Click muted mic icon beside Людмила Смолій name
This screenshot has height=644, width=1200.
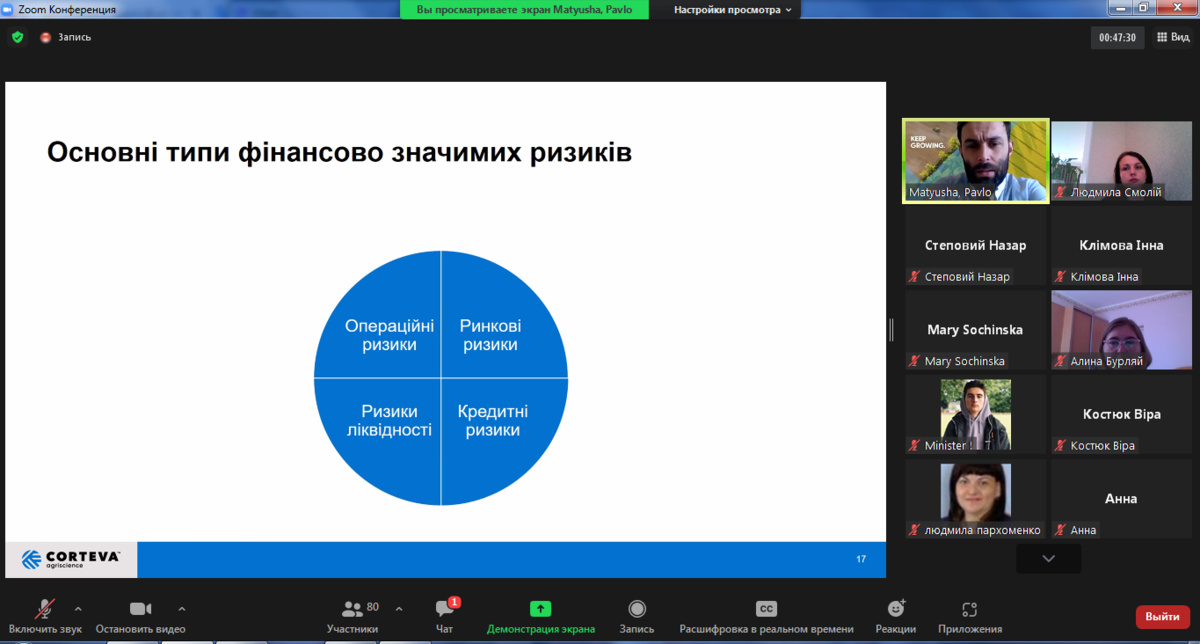click(x=1062, y=192)
